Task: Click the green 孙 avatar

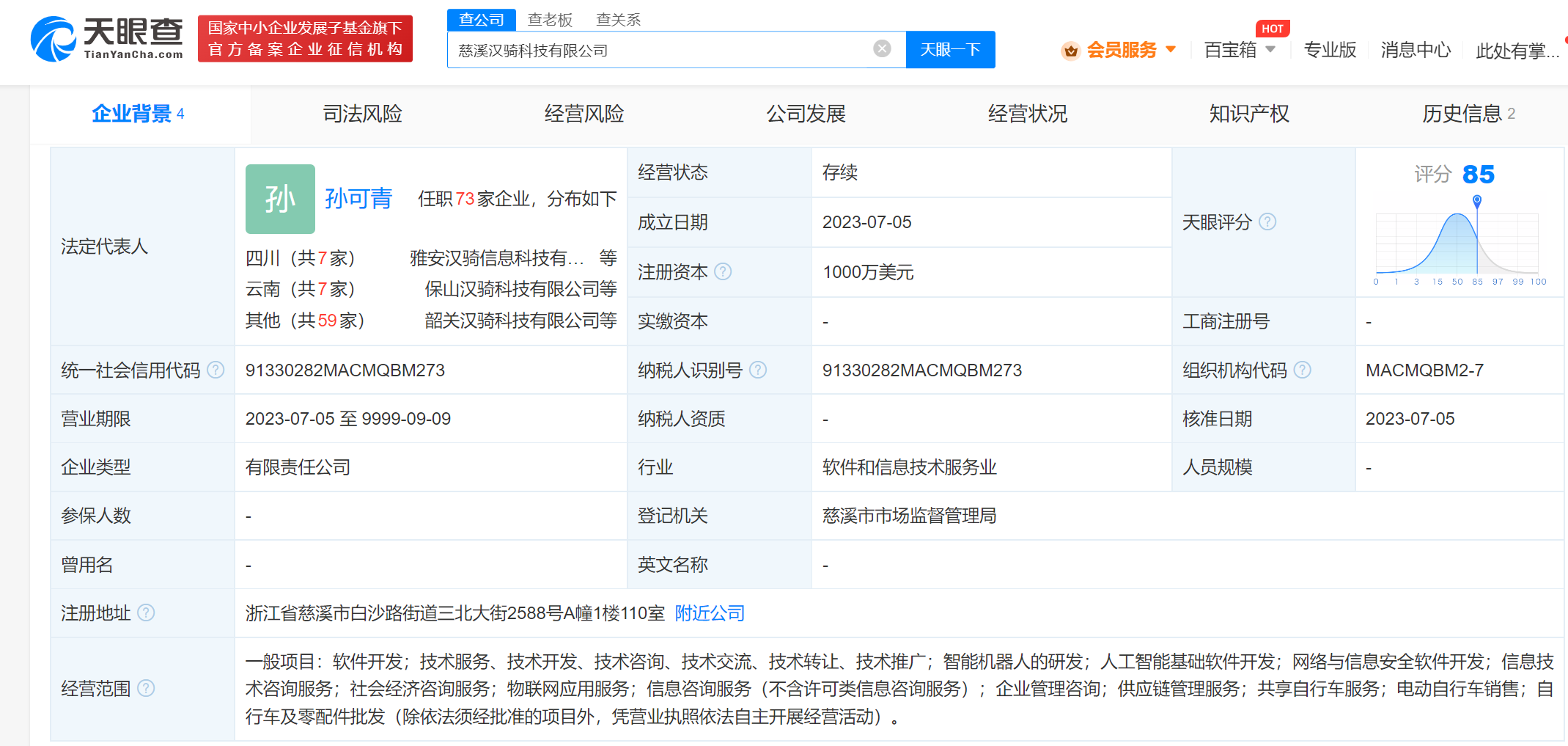Action: (280, 199)
